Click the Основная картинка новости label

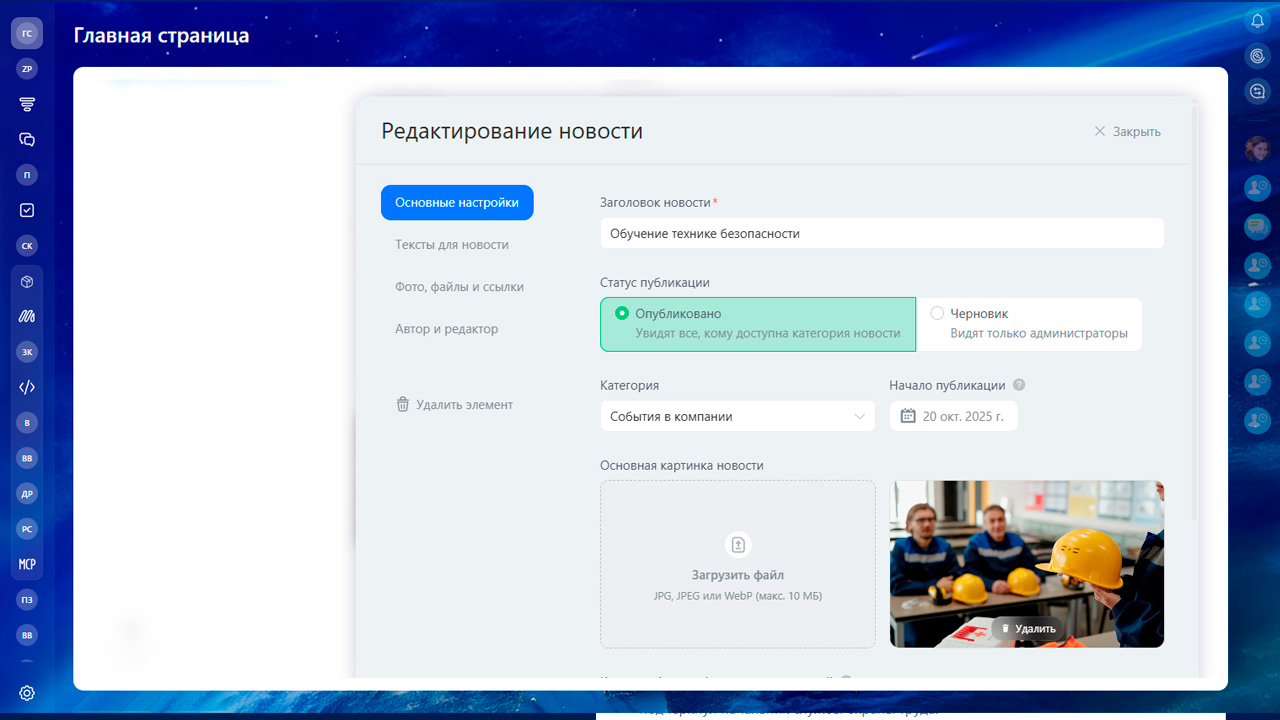pos(682,465)
